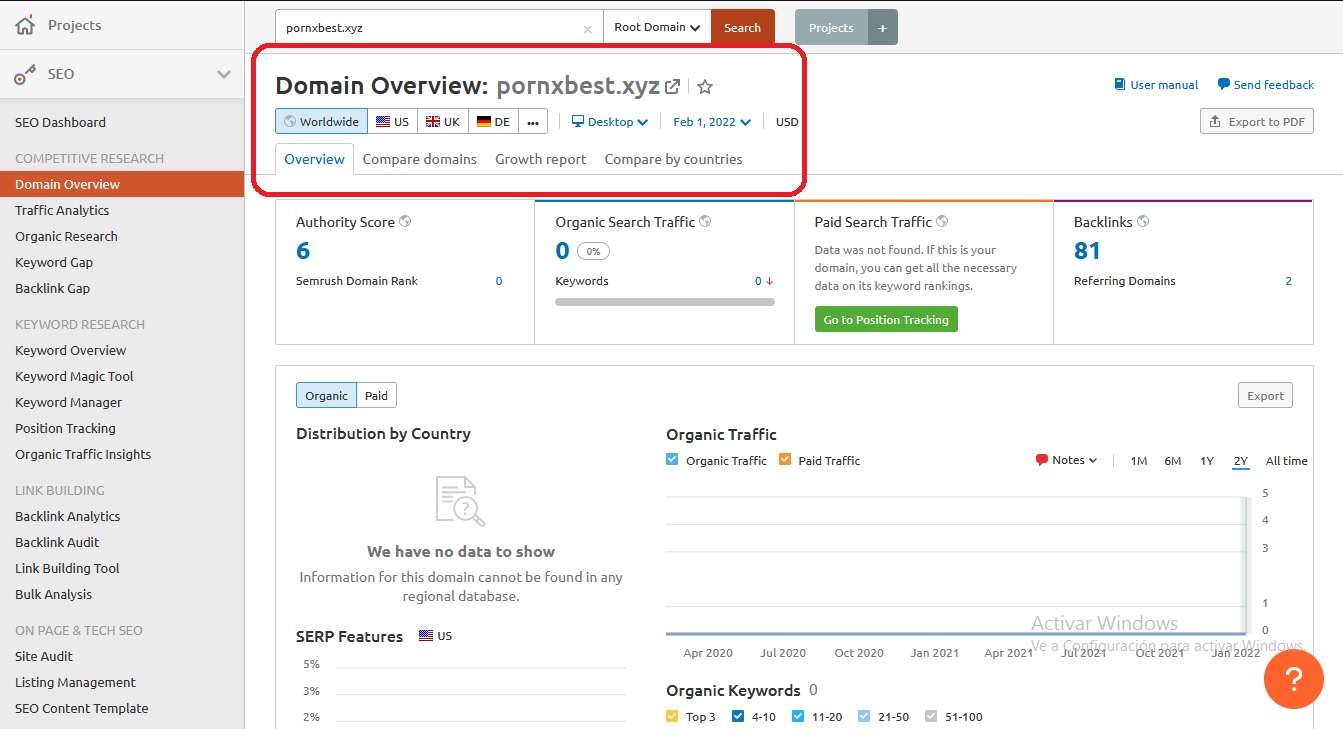Click the SEO key icon in the sidebar
Screen dimensions: 1343x729
[25, 75]
